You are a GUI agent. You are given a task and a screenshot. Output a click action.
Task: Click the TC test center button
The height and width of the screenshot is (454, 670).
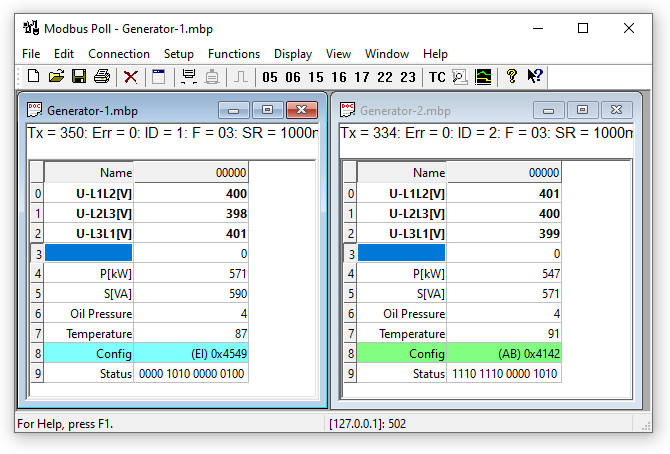(437, 77)
